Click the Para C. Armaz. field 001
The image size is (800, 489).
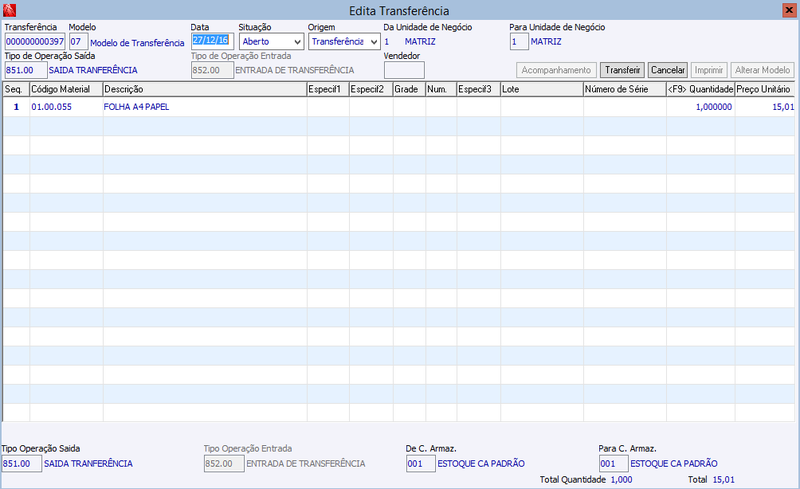[x=614, y=464]
